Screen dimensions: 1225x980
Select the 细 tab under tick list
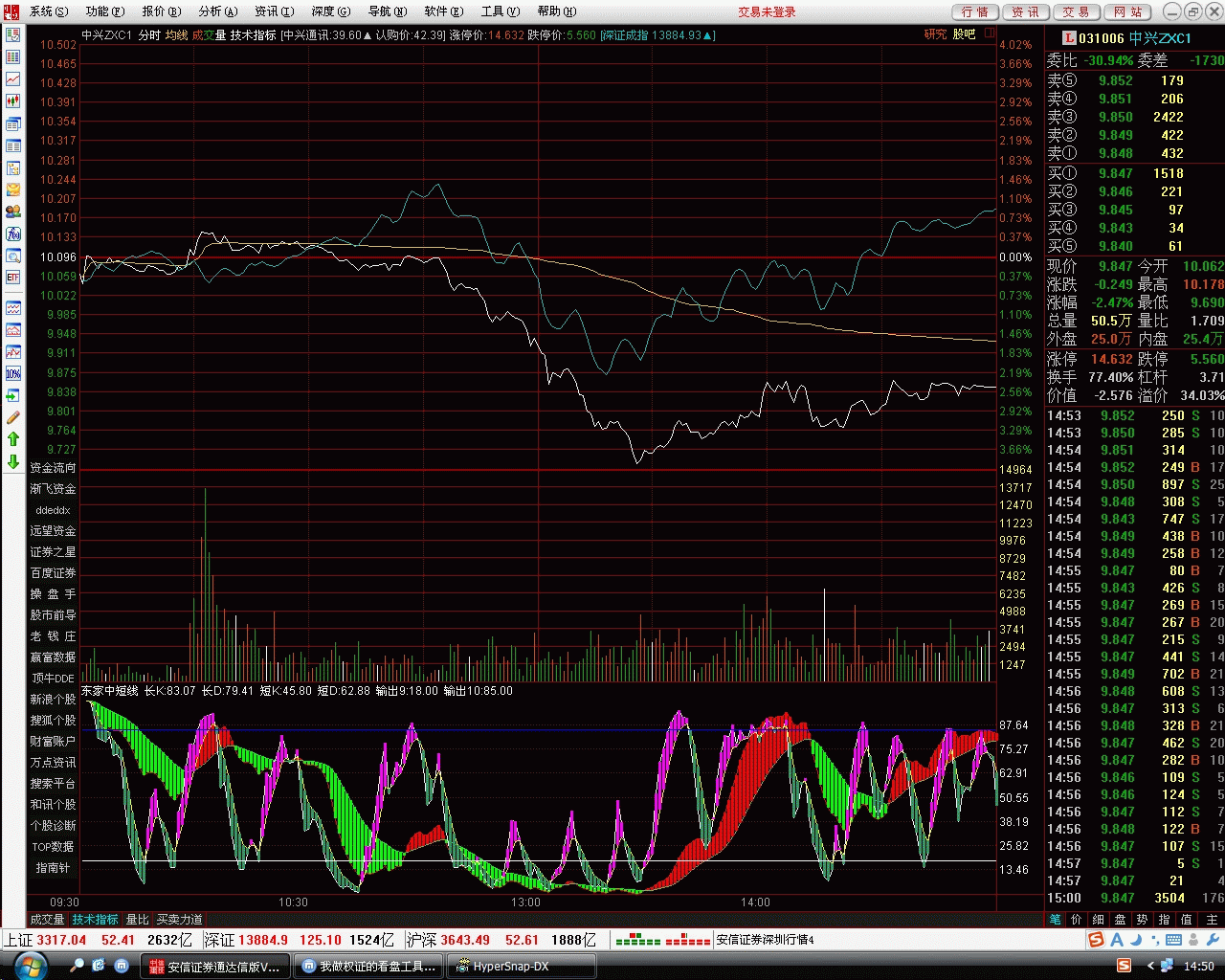click(1099, 920)
